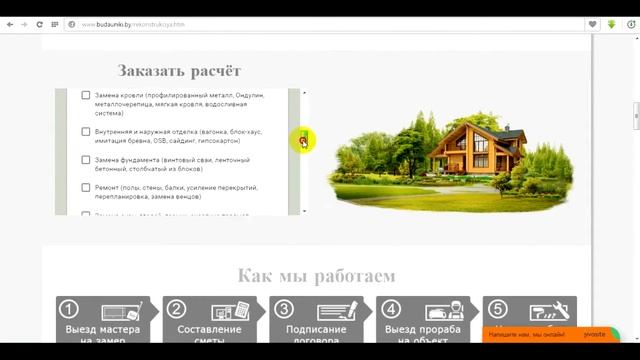Image resolution: width=640 pixels, height=360 pixels.
Task: Open the orange online chat widget
Action: 551,334
